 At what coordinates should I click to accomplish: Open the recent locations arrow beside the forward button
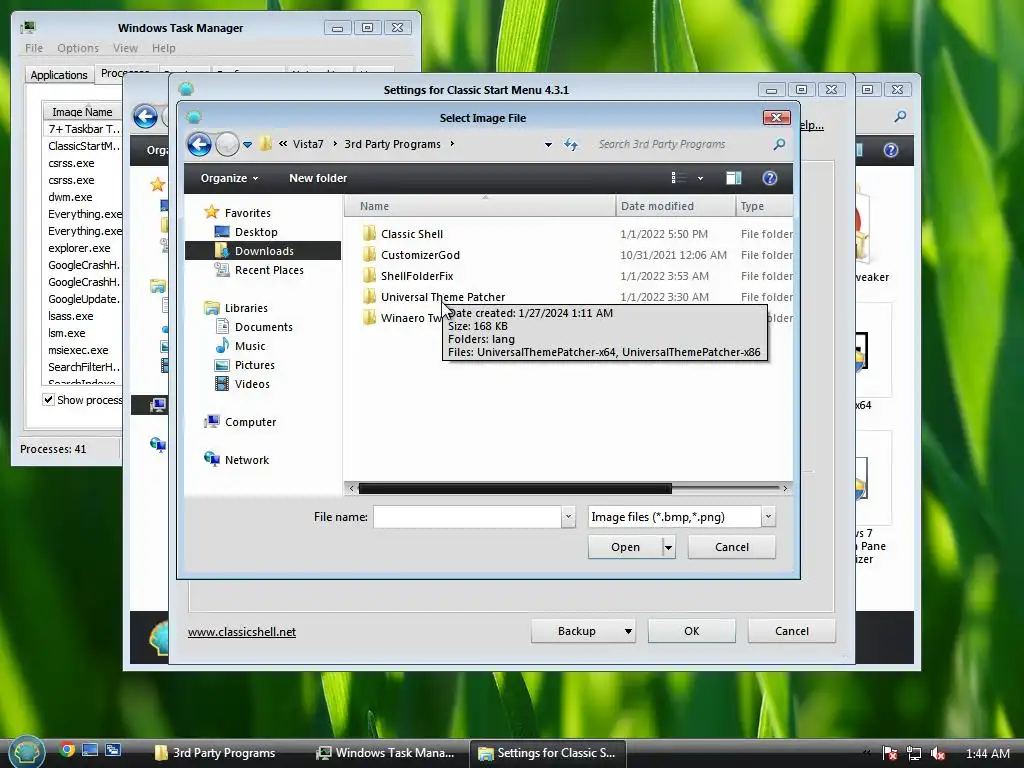tap(248, 145)
